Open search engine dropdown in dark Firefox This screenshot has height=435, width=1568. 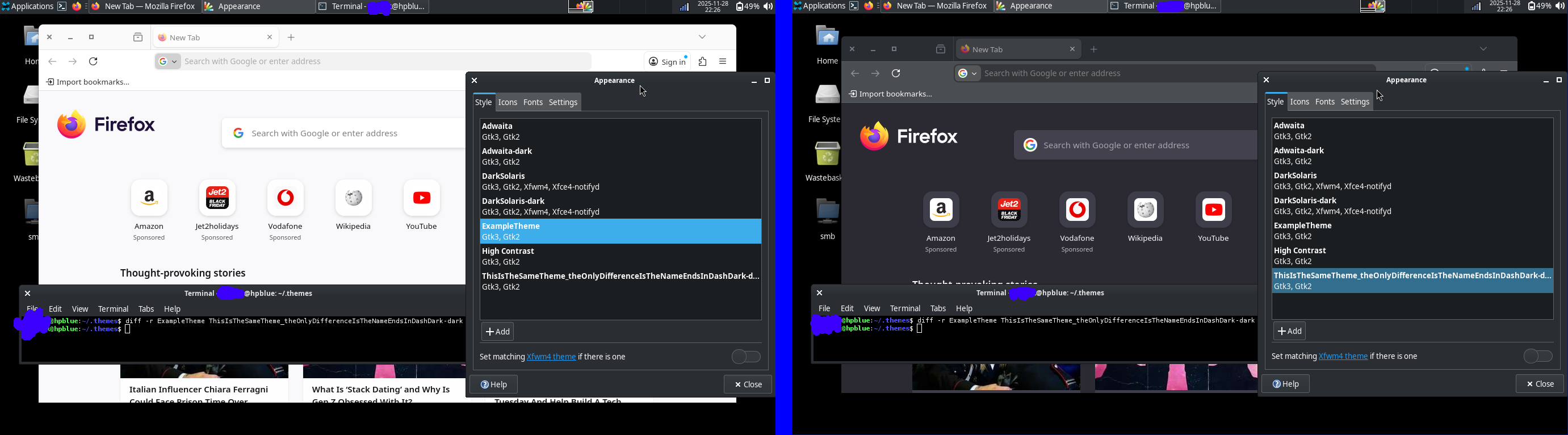[x=967, y=74]
